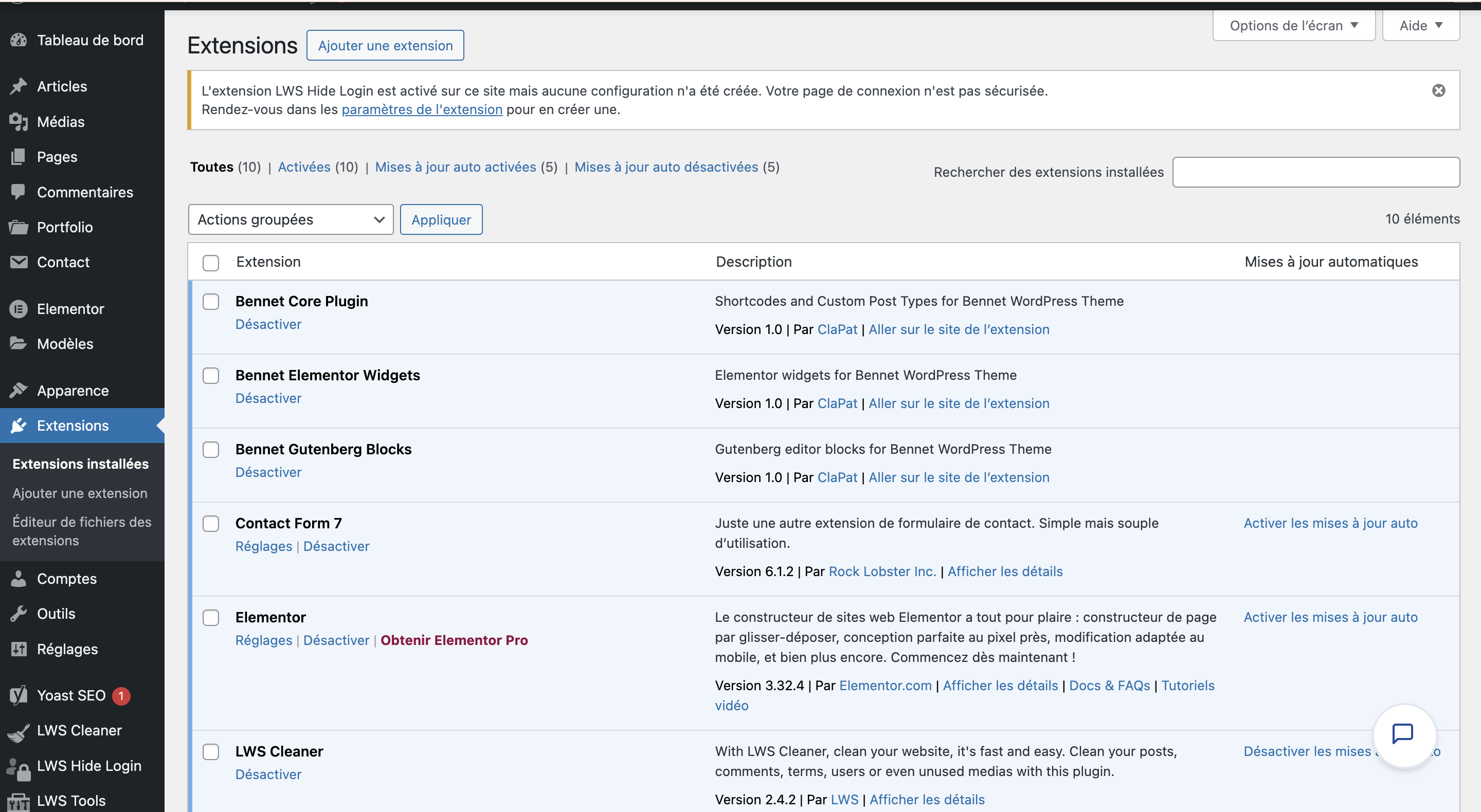The width and height of the screenshot is (1481, 812).
Task: Dismiss the LWS Hide Login notice
Action: [x=1438, y=91]
